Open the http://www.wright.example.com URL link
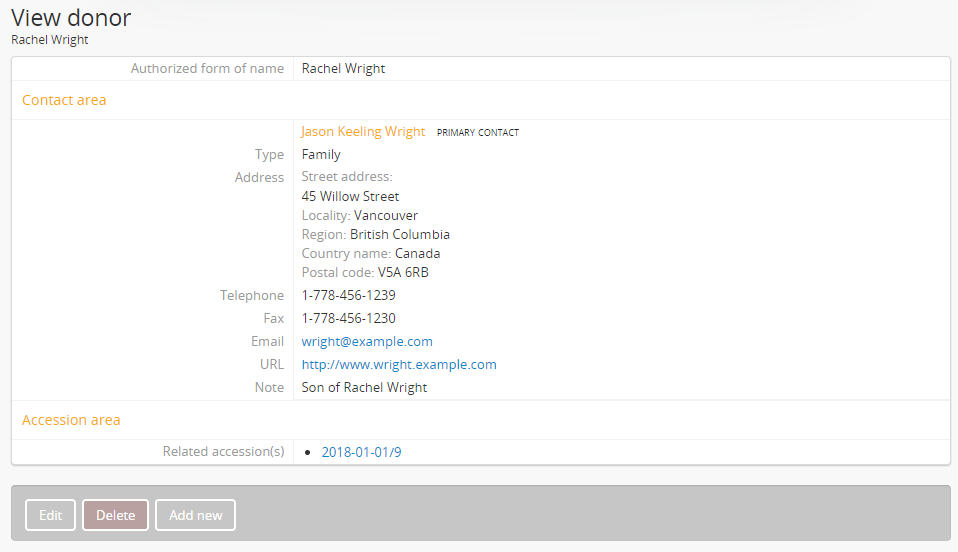Screen dimensions: 958x552 click(399, 365)
